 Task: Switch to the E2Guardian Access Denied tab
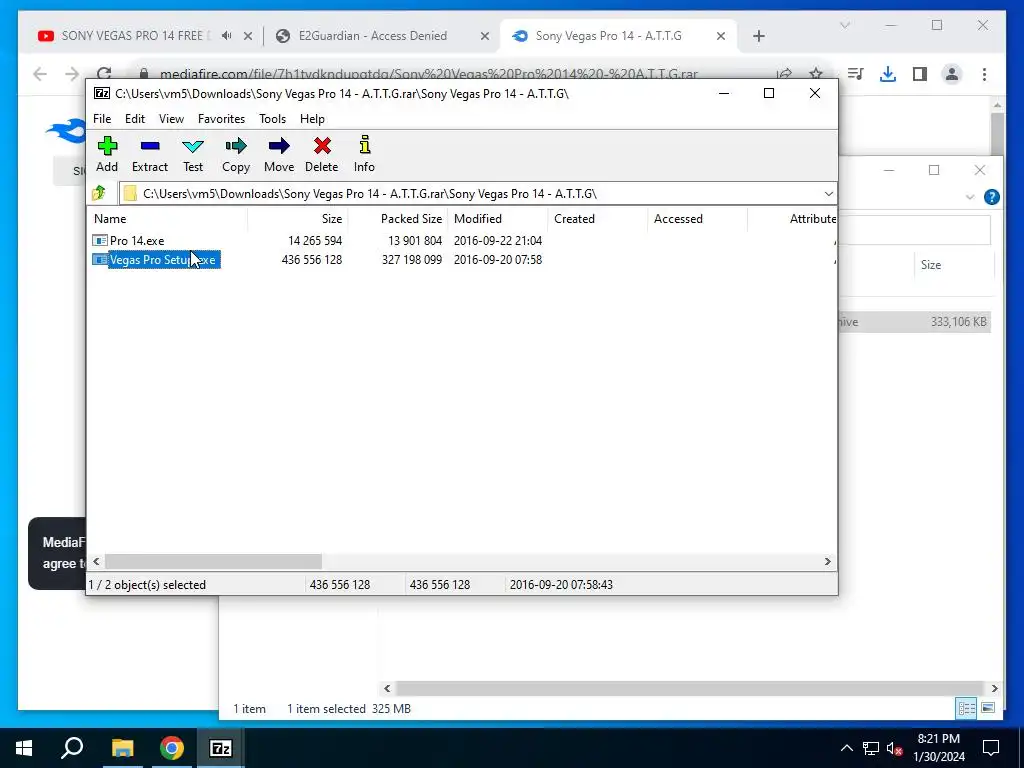pyautogui.click(x=372, y=36)
